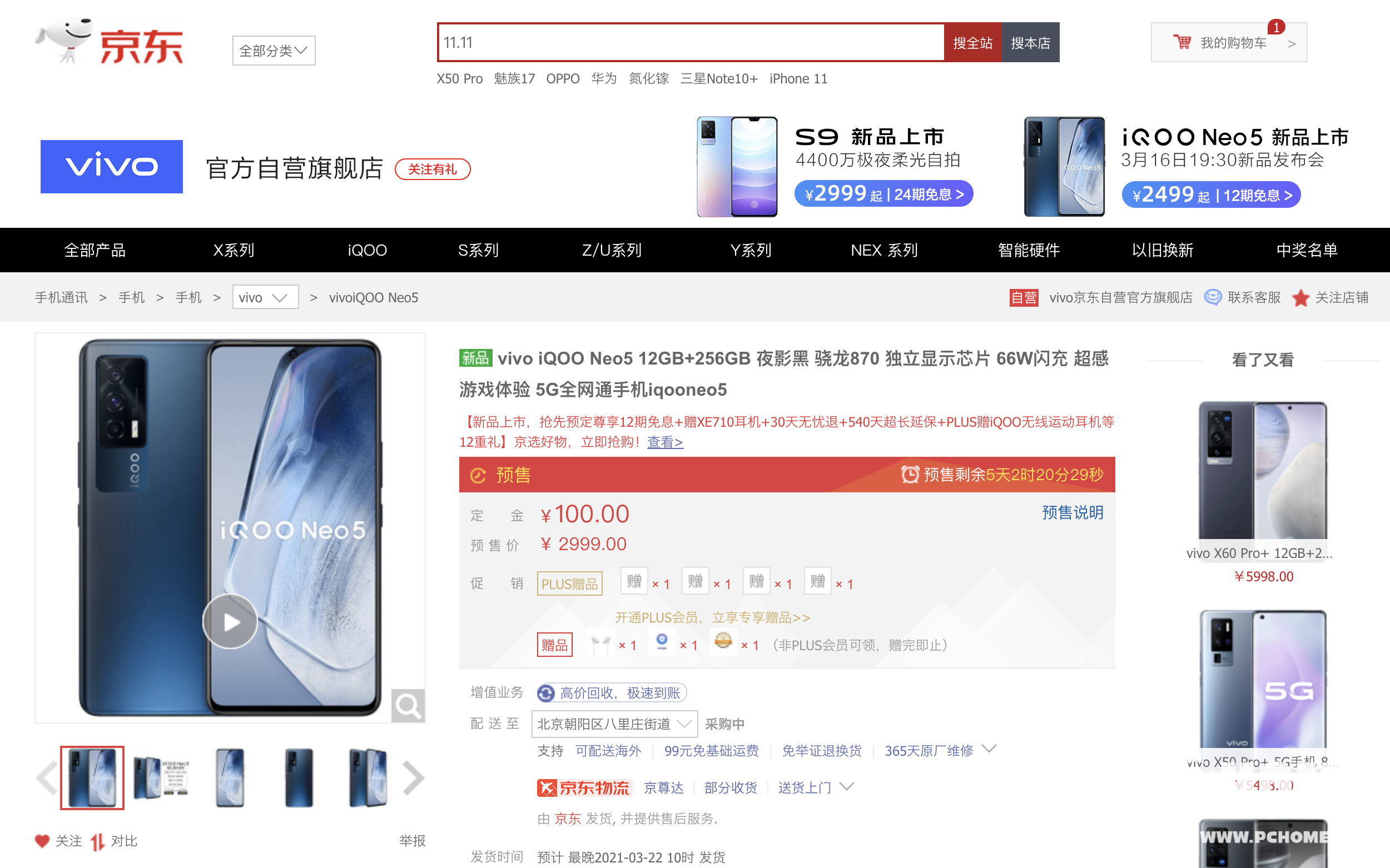Click the 联系客服 chat icon
The image size is (1390, 868).
[x=1213, y=297]
